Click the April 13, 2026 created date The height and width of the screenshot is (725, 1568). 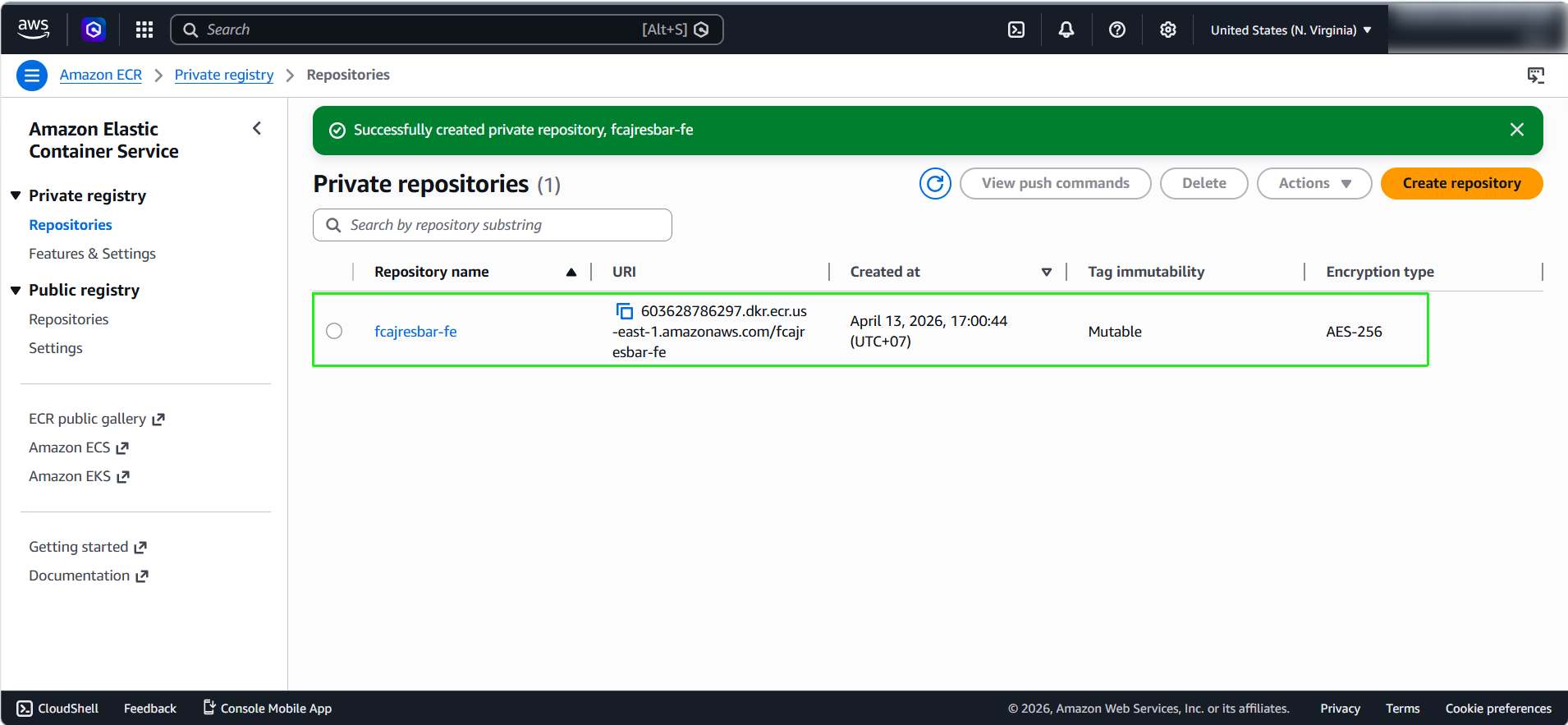(928, 331)
